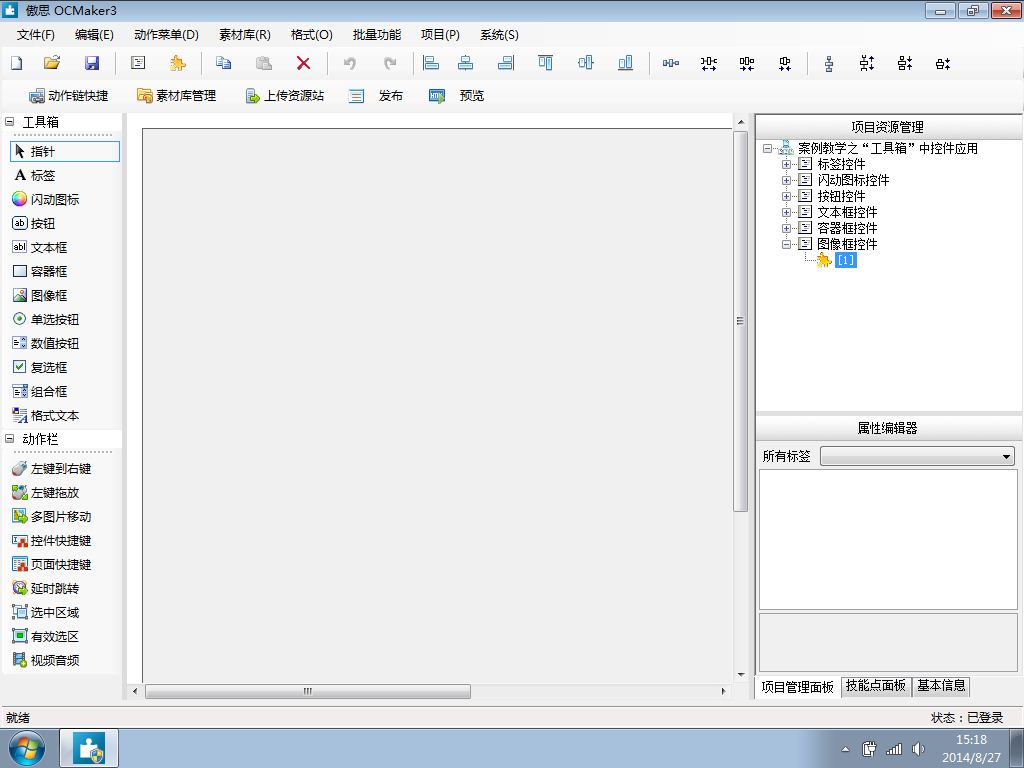Select the 延时跳转 delayed jump action

(x=54, y=588)
